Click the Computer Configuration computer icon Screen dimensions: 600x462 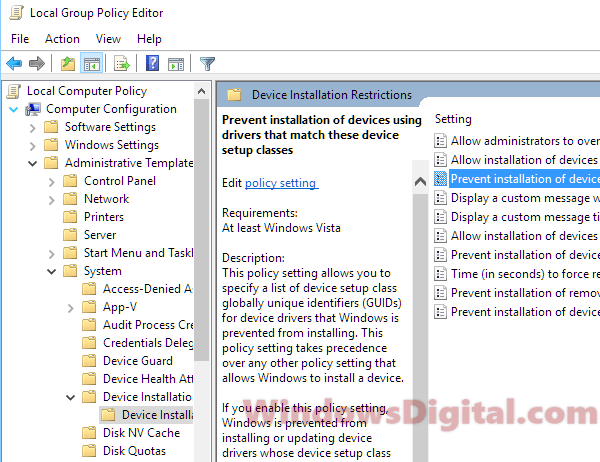[33, 109]
